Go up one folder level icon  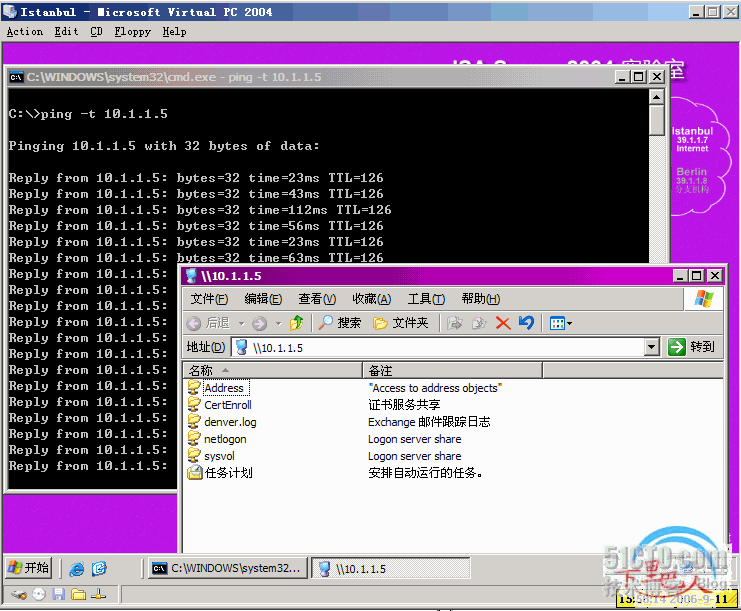pyautogui.click(x=297, y=323)
